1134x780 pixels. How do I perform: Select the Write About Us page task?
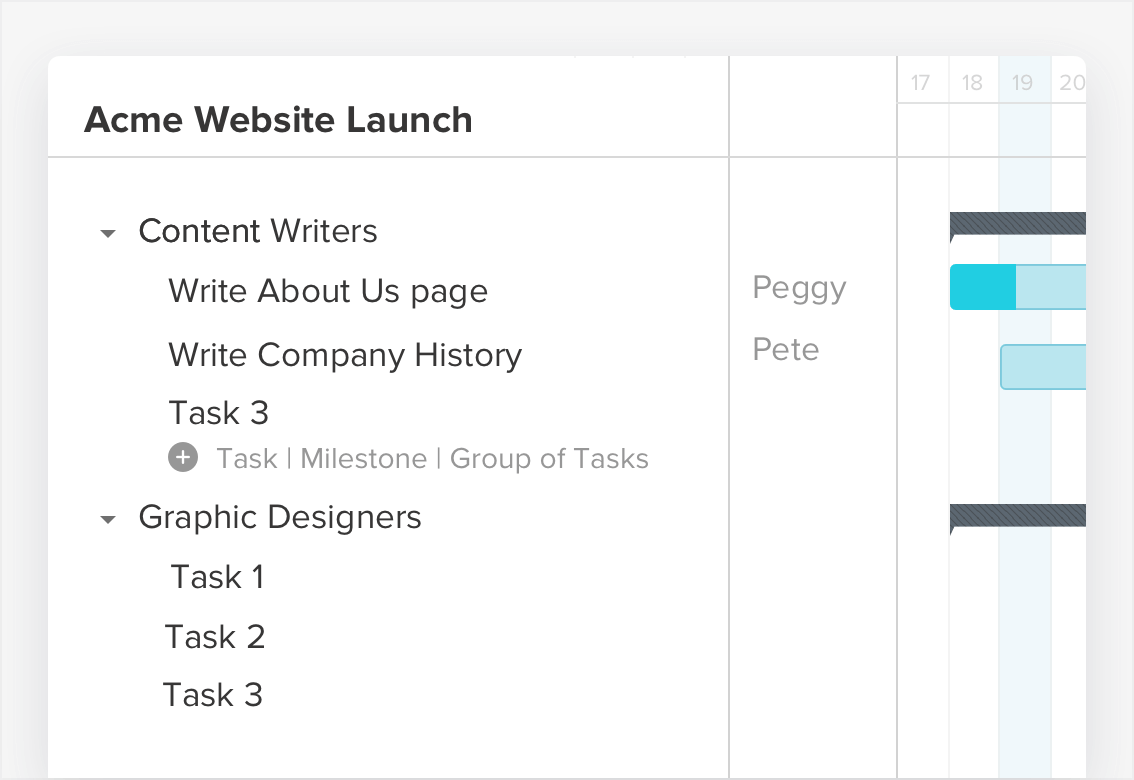point(328,291)
